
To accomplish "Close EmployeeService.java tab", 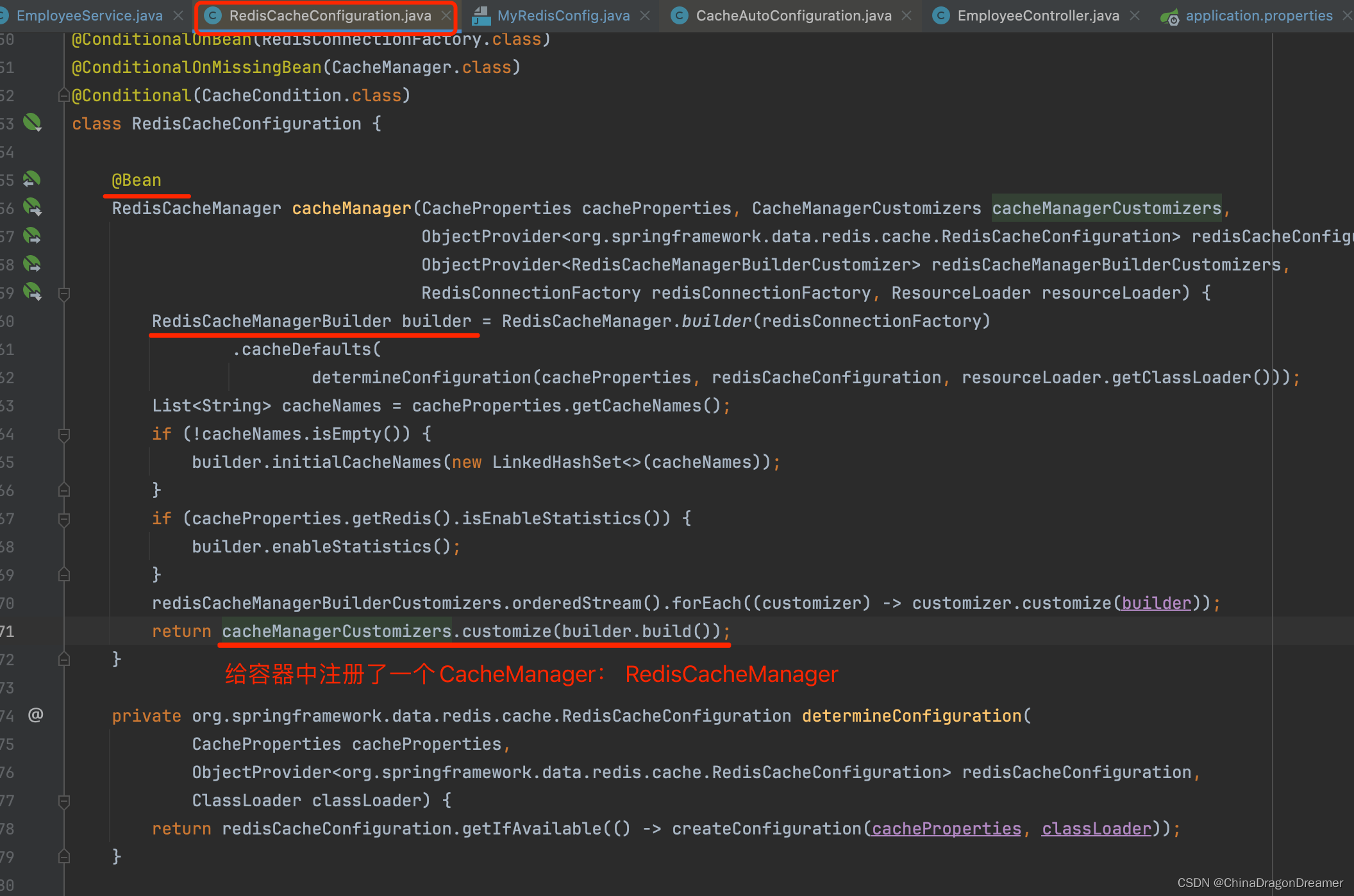I will pos(178,15).
